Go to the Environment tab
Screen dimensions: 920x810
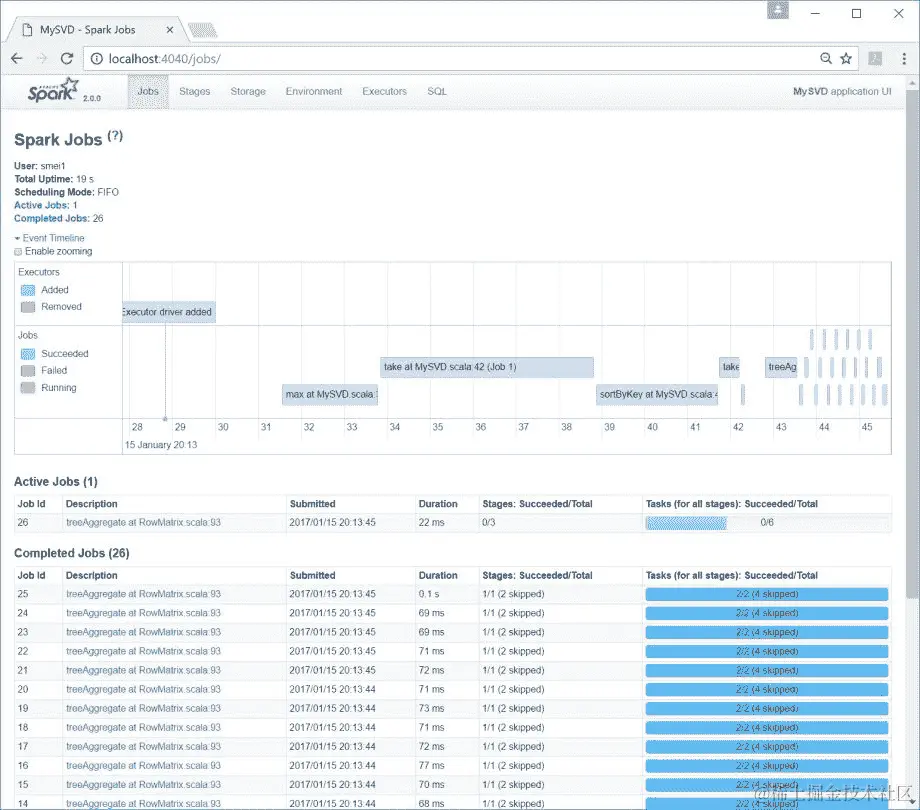314,91
